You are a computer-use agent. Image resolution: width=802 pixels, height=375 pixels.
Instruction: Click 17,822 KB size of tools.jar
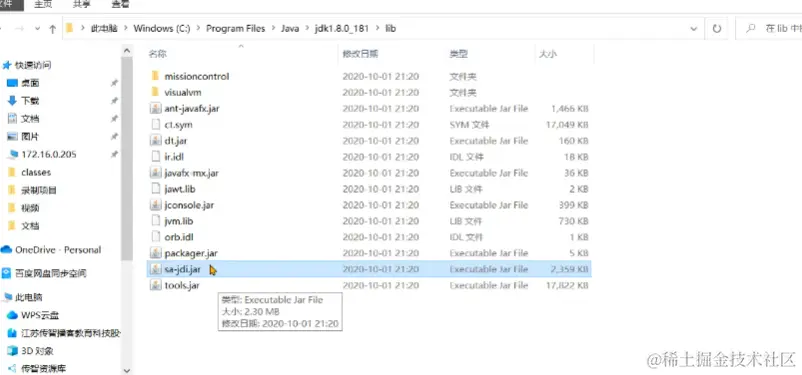point(567,285)
